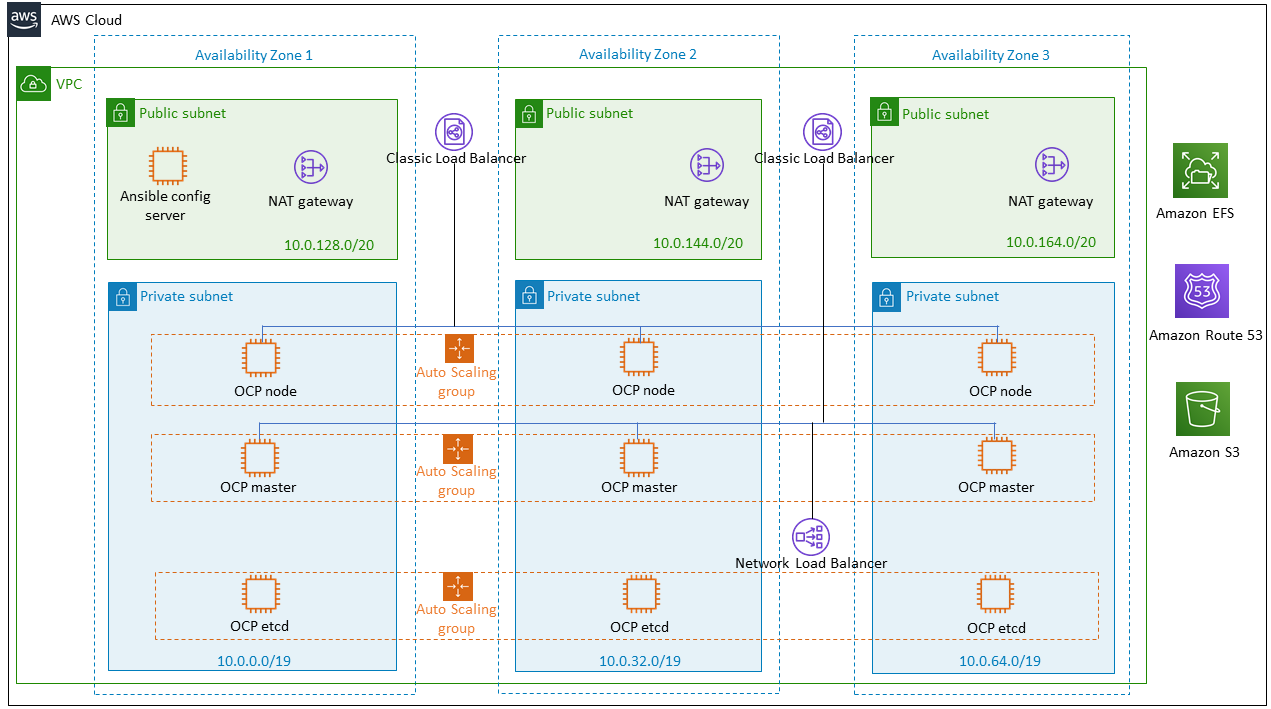Click Auto Scaling group label for OCP etcd row
This screenshot has width=1271, height=709.
coord(456,619)
